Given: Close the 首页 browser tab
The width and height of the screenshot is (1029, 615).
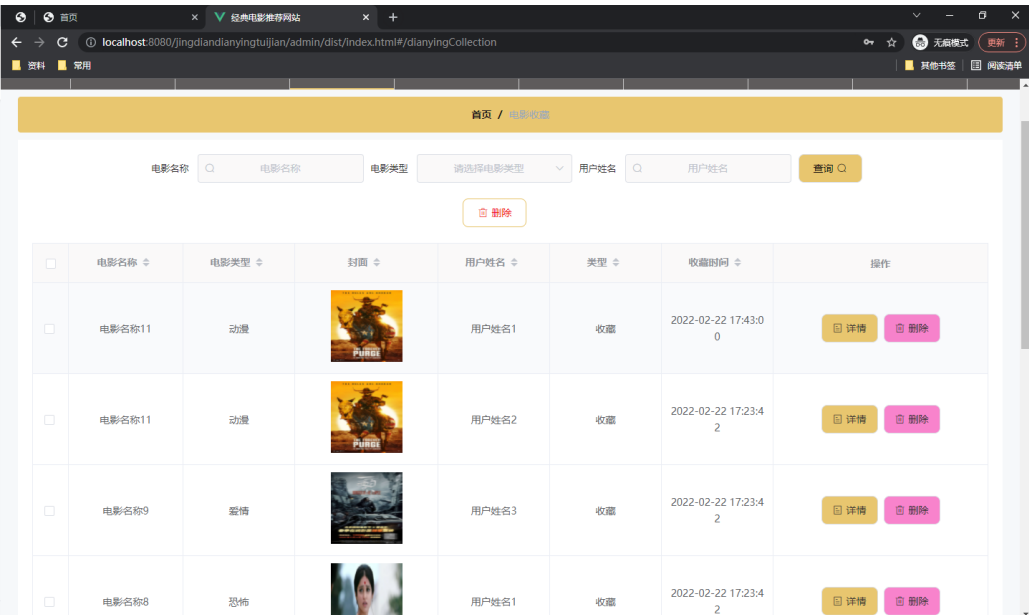Looking at the screenshot, I should point(195,17).
